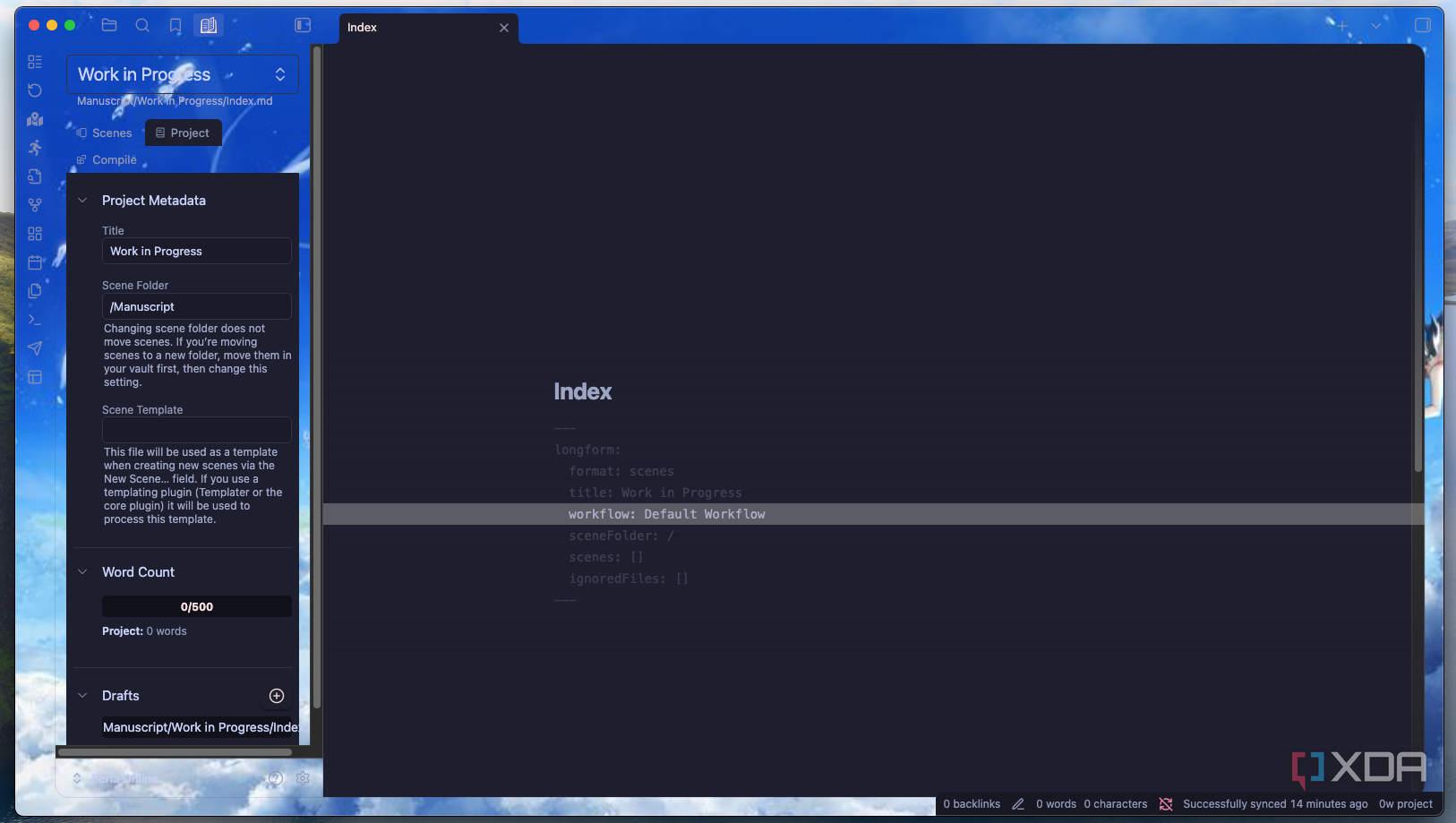Open the map pin ribbon icon
Image resolution: width=1456 pixels, height=823 pixels.
tap(35, 119)
